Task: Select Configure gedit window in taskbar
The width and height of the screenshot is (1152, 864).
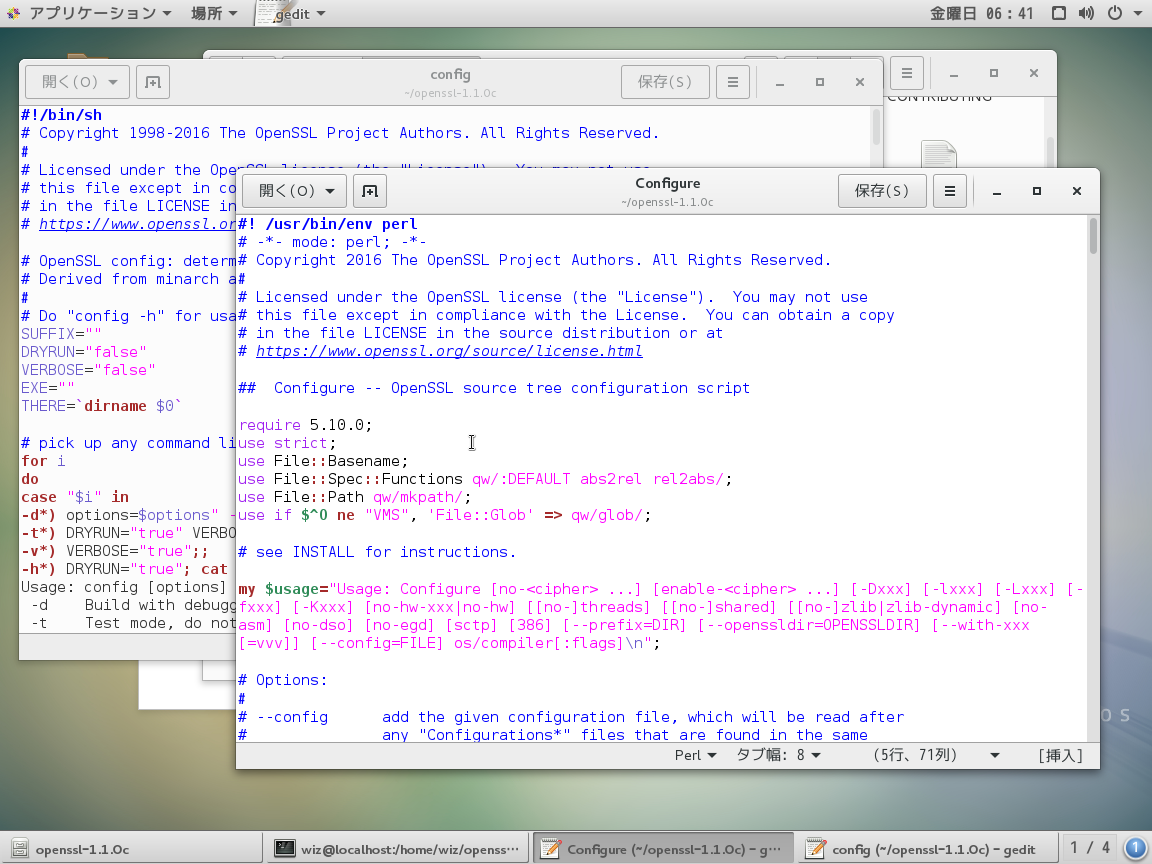Action: point(663,849)
